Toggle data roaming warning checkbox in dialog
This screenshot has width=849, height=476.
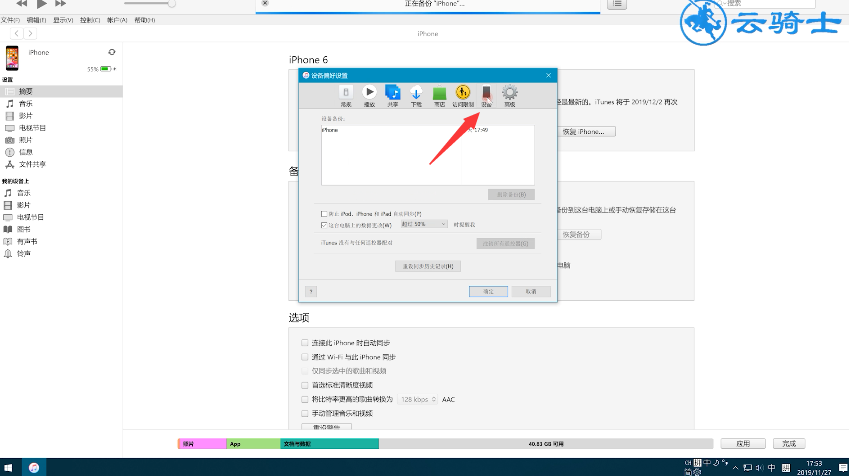coord(324,225)
